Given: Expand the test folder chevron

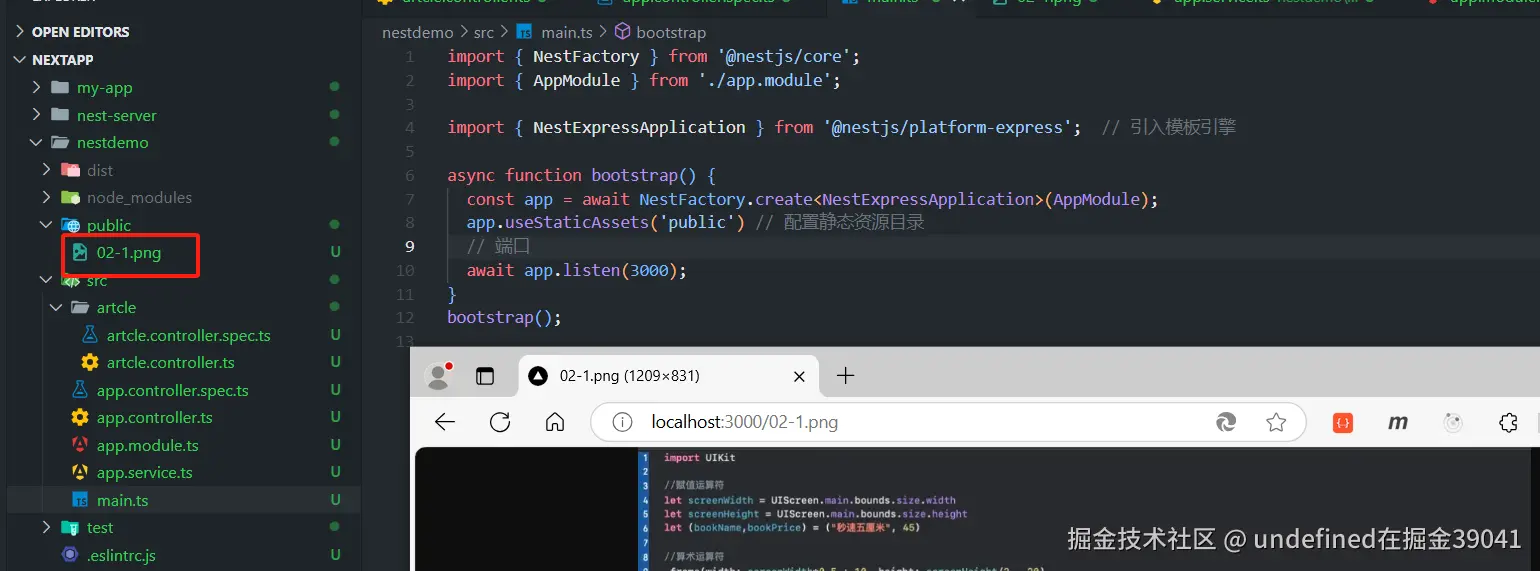Looking at the screenshot, I should pos(46,527).
